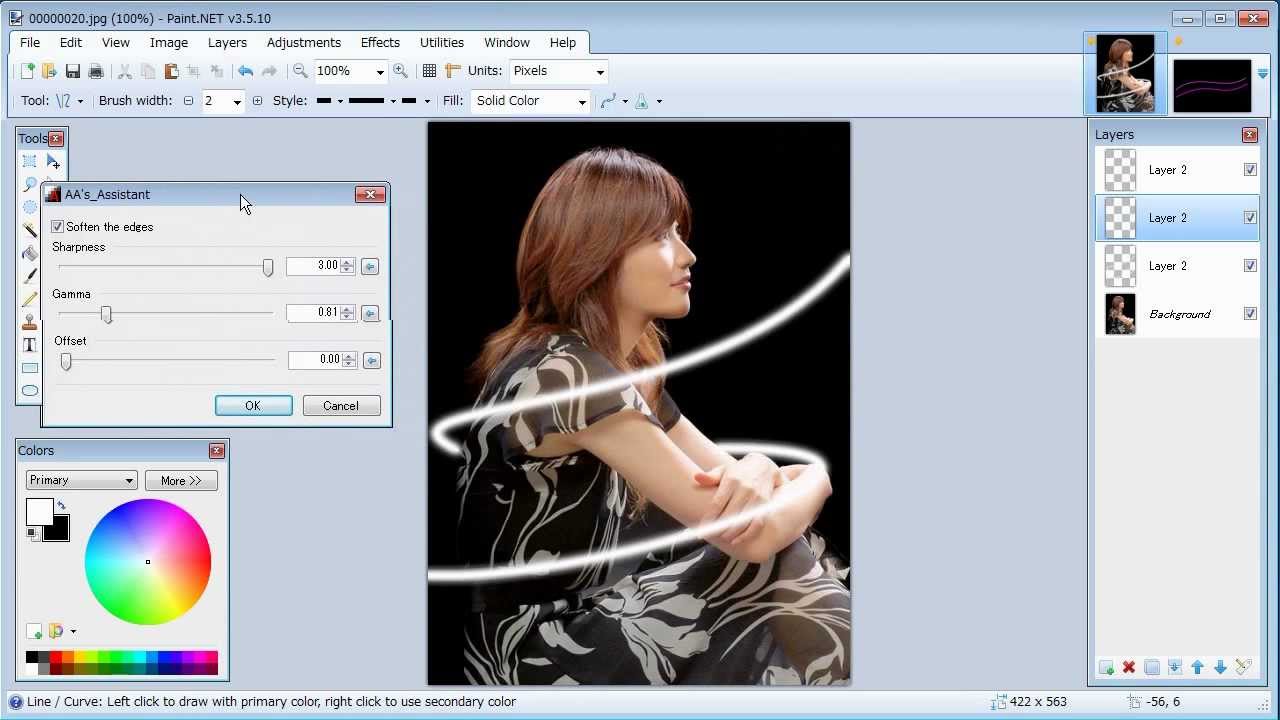Viewport: 1280px width, 720px height.
Task: Select the Rectangle Select tool
Action: point(29,162)
